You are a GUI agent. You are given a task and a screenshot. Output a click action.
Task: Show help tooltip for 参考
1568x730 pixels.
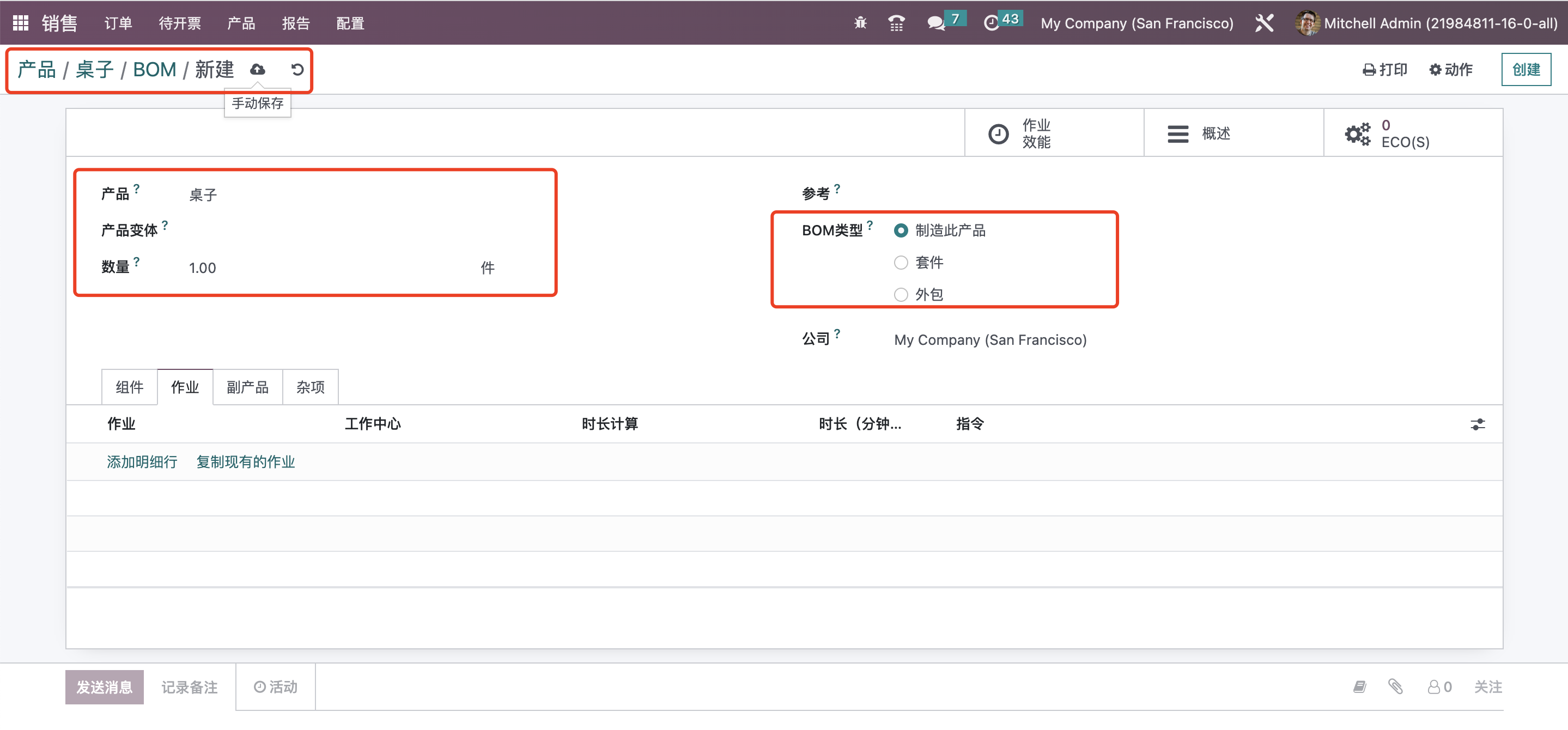(x=837, y=188)
